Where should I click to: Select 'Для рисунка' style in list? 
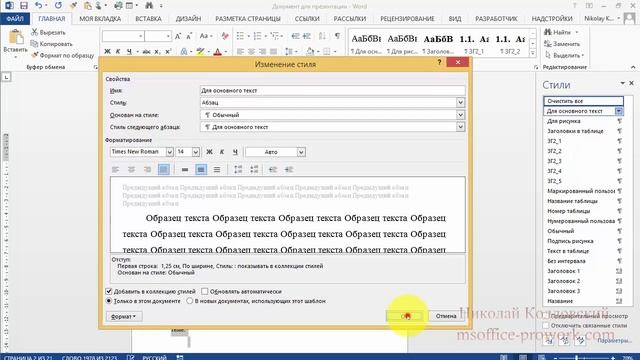(x=583, y=121)
